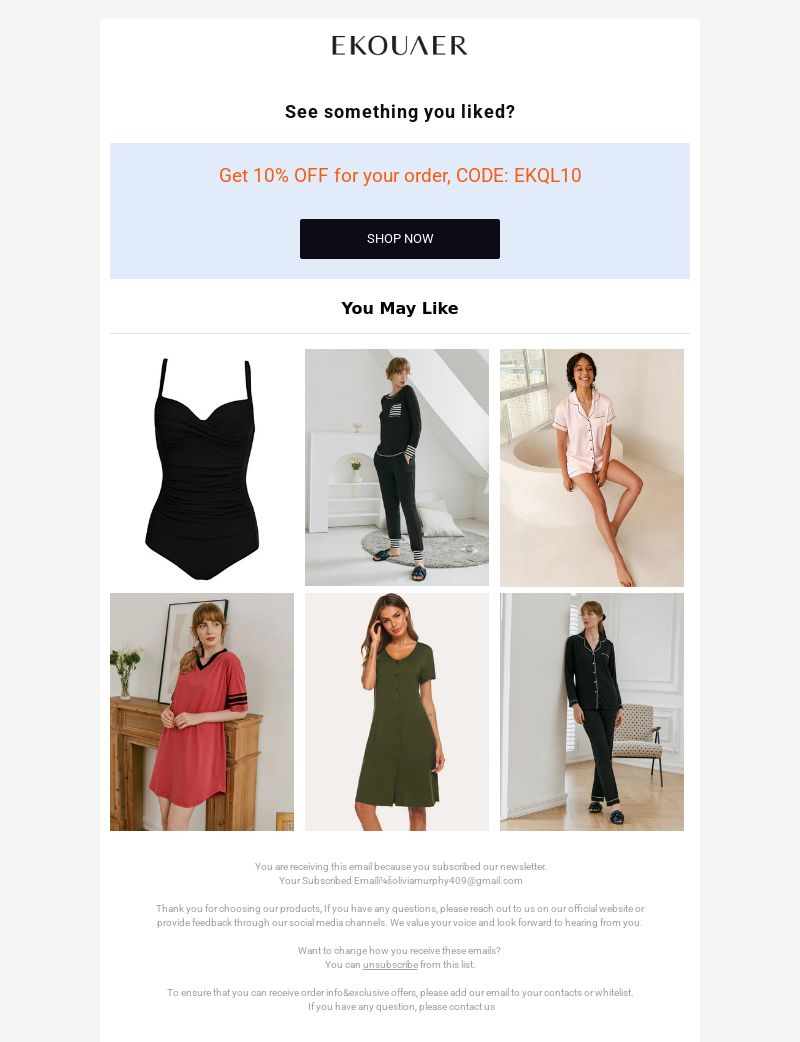Viewport: 800px width, 1042px height.
Task: Open the black striped-pocket pajama set image
Action: point(397,468)
